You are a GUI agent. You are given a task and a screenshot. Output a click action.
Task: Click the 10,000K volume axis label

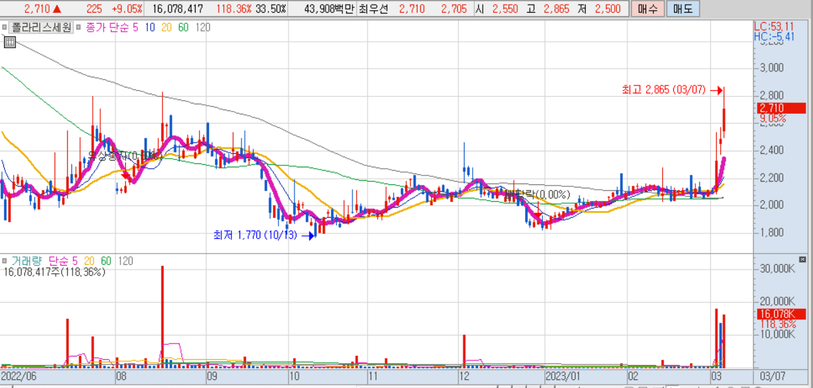click(x=776, y=334)
